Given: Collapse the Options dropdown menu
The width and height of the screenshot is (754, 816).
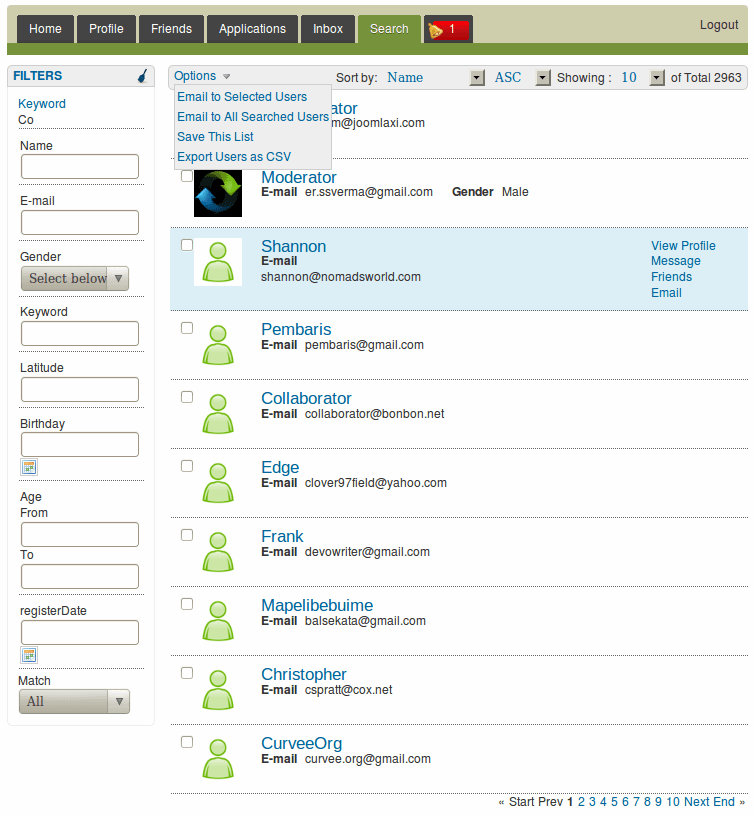Looking at the screenshot, I should click(x=202, y=76).
